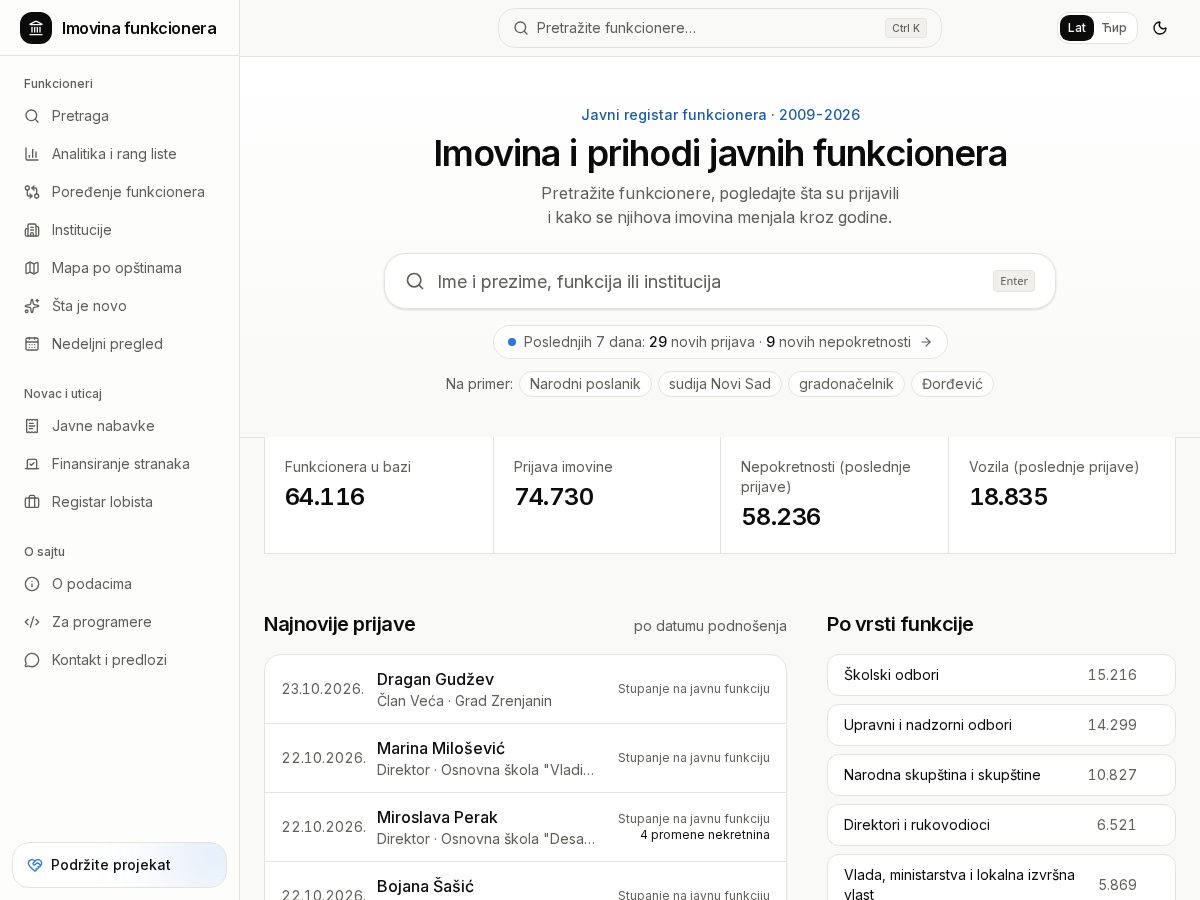Click the O podacima info icon
The image size is (1200, 900).
coord(32,584)
